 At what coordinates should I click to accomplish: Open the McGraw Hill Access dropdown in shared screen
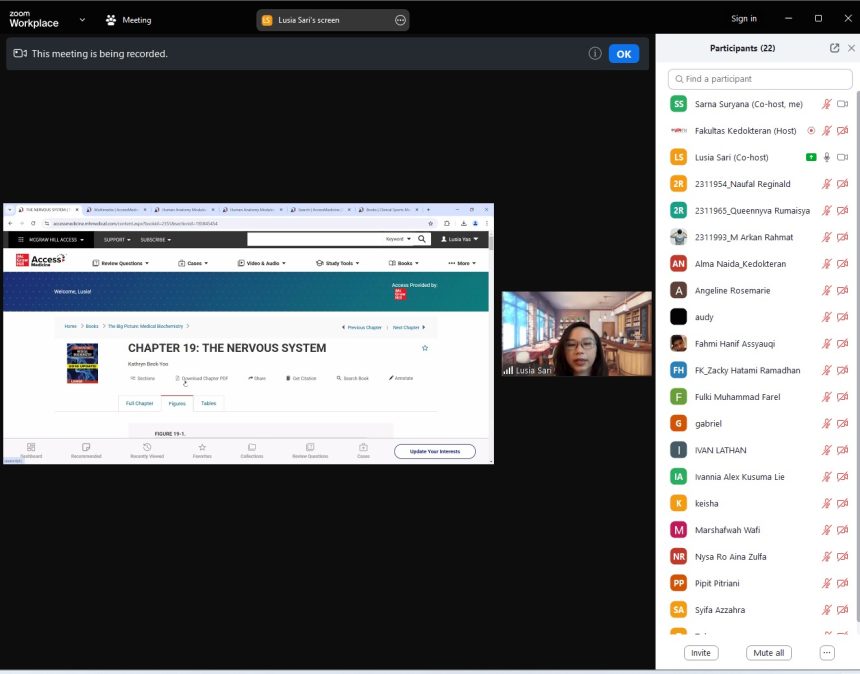[x=52, y=240]
